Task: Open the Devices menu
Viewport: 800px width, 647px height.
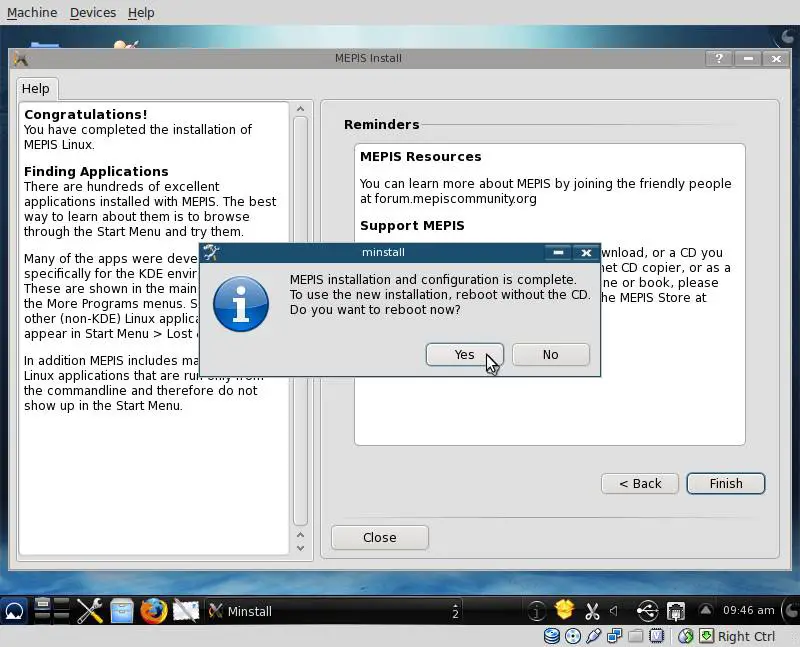Action: [x=93, y=12]
